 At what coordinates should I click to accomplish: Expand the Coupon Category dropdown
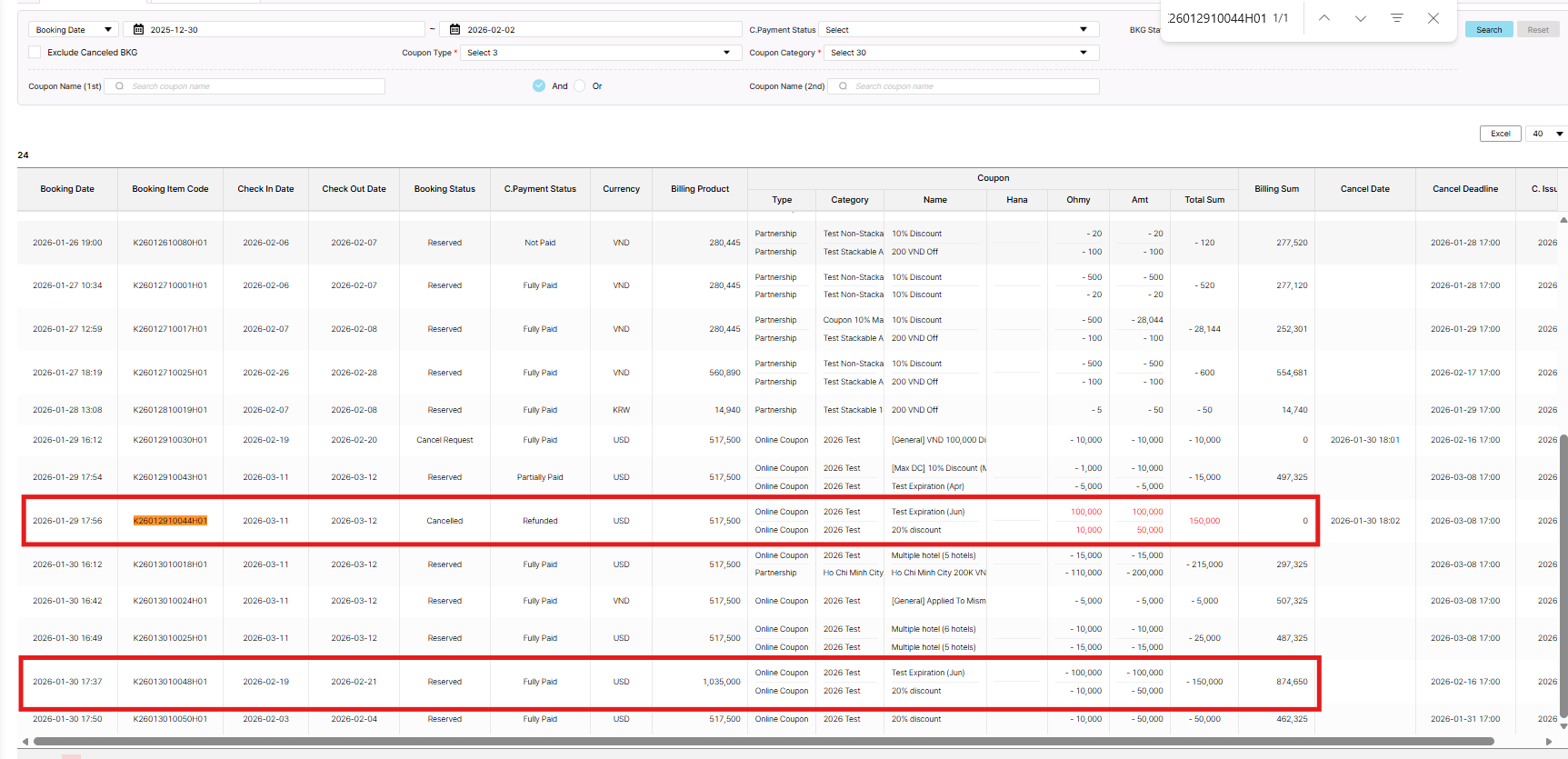(x=958, y=53)
